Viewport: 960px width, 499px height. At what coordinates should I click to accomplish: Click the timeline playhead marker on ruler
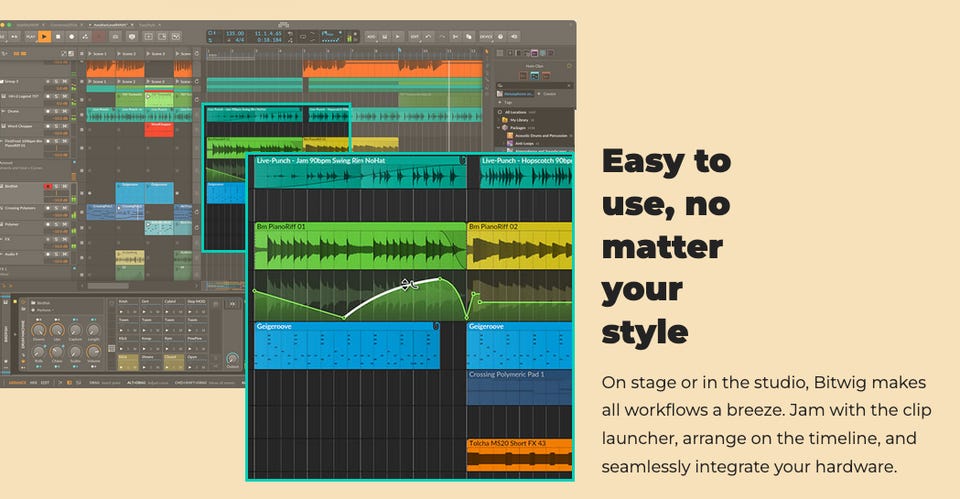[399, 50]
